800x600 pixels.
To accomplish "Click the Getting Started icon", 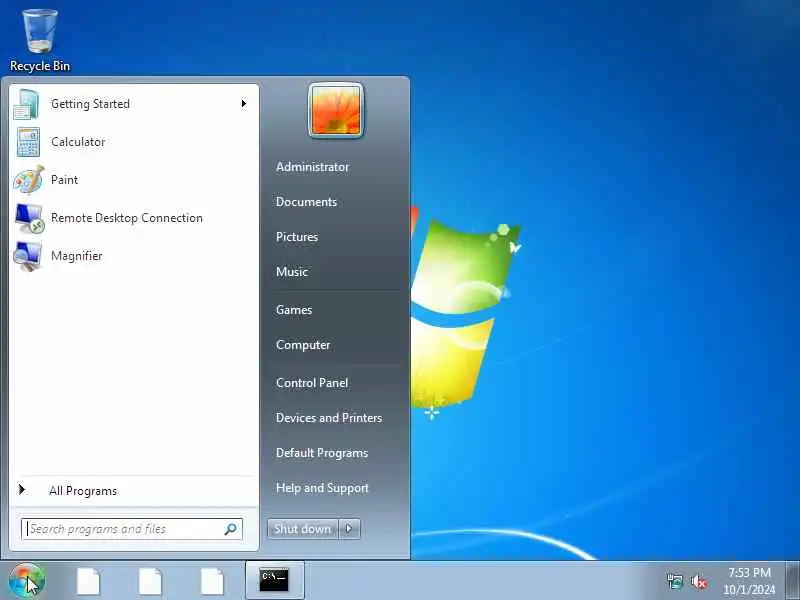I will (27, 104).
